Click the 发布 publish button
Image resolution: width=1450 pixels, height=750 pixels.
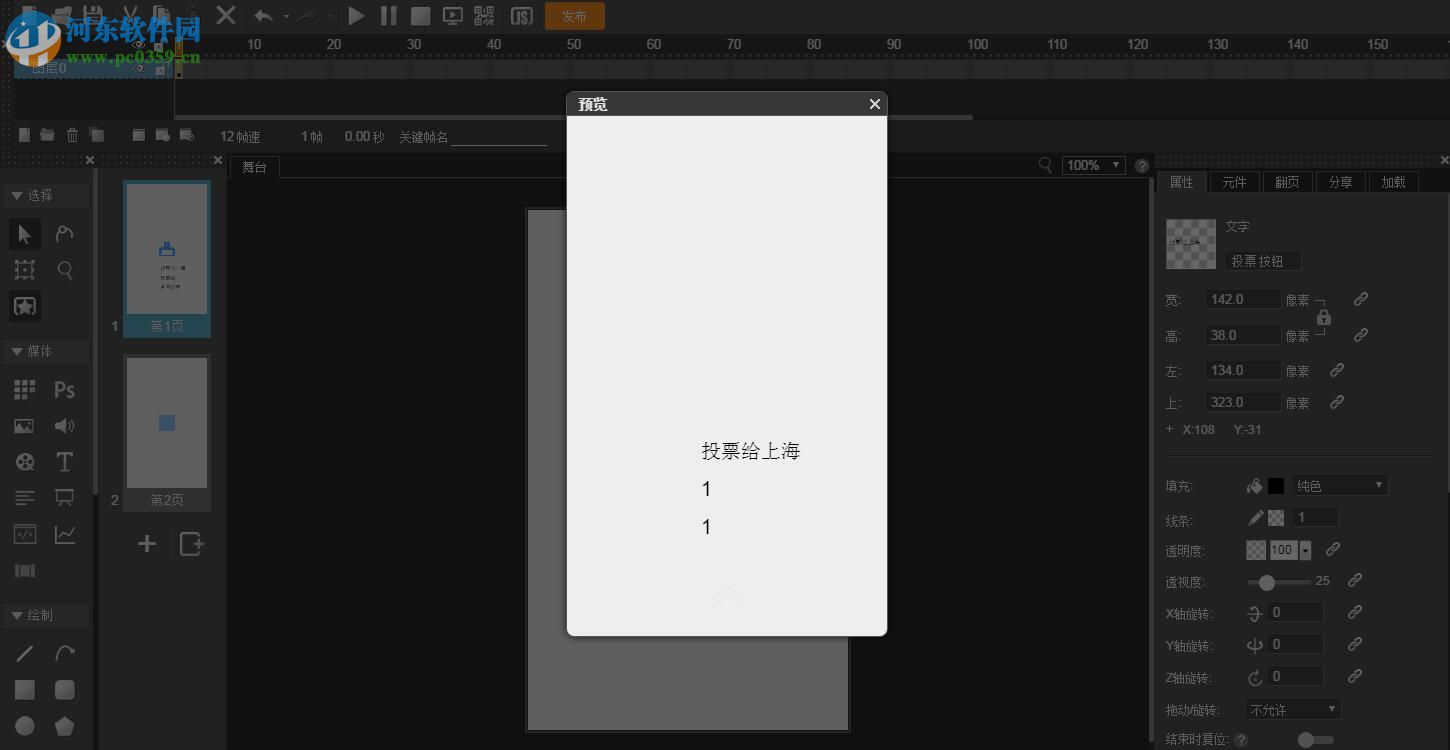574,16
